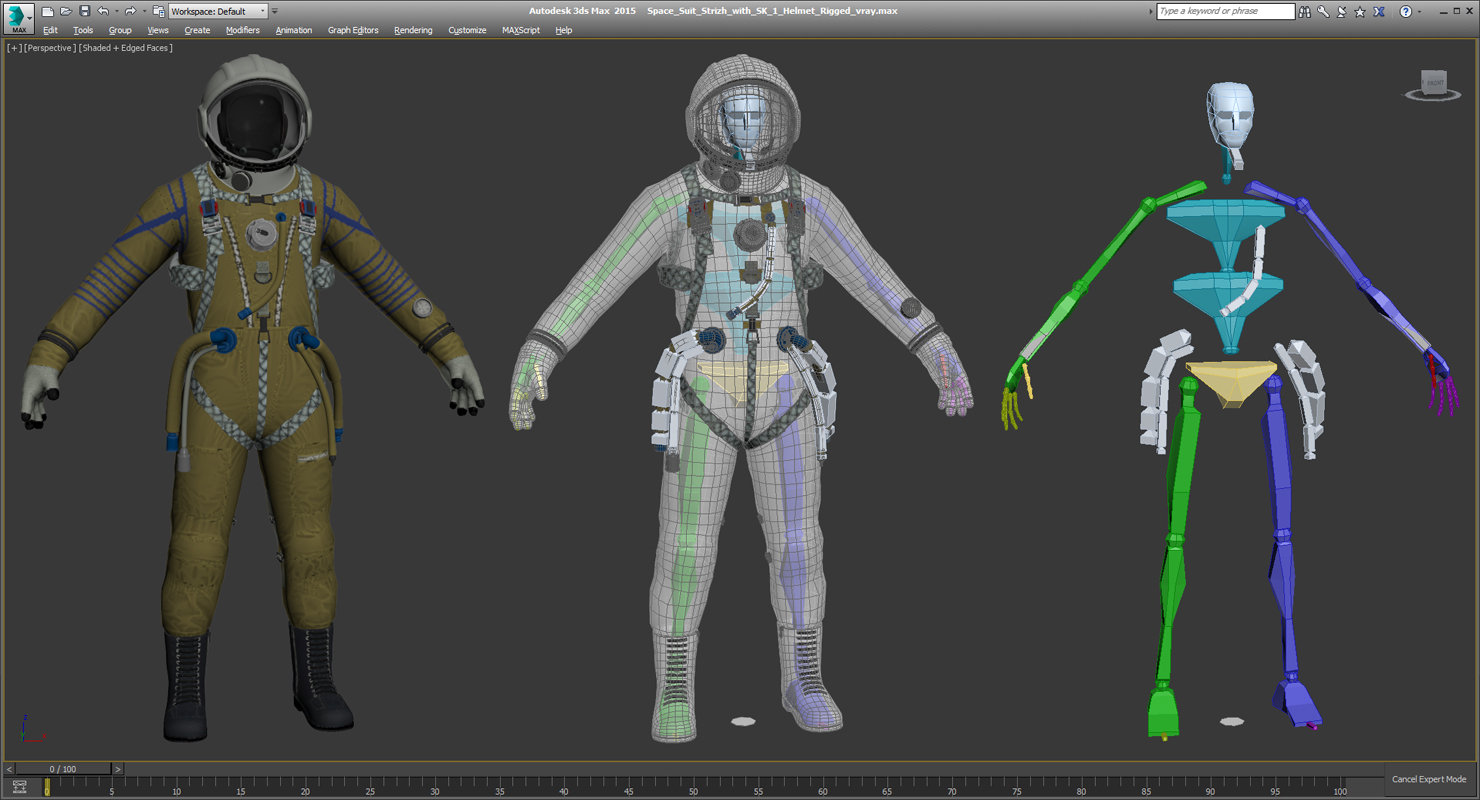Click the 0 / 100 time slider

[63, 769]
